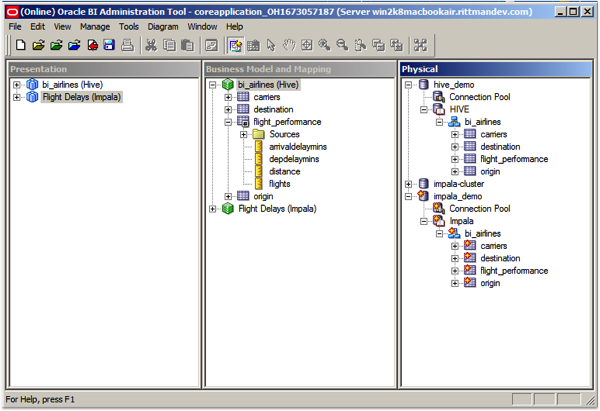Screen dimensions: 600x411
Task: Open the Window menu
Action: (202, 27)
